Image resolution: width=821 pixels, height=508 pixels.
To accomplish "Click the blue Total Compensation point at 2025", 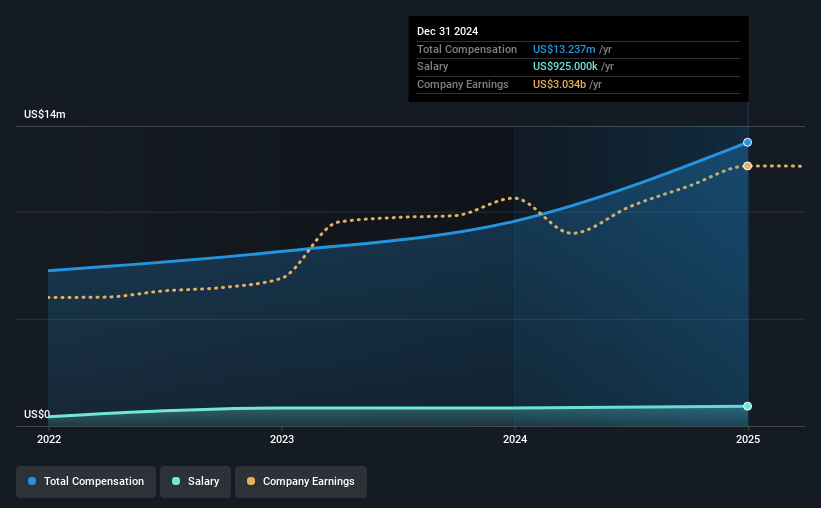I will (x=748, y=142).
